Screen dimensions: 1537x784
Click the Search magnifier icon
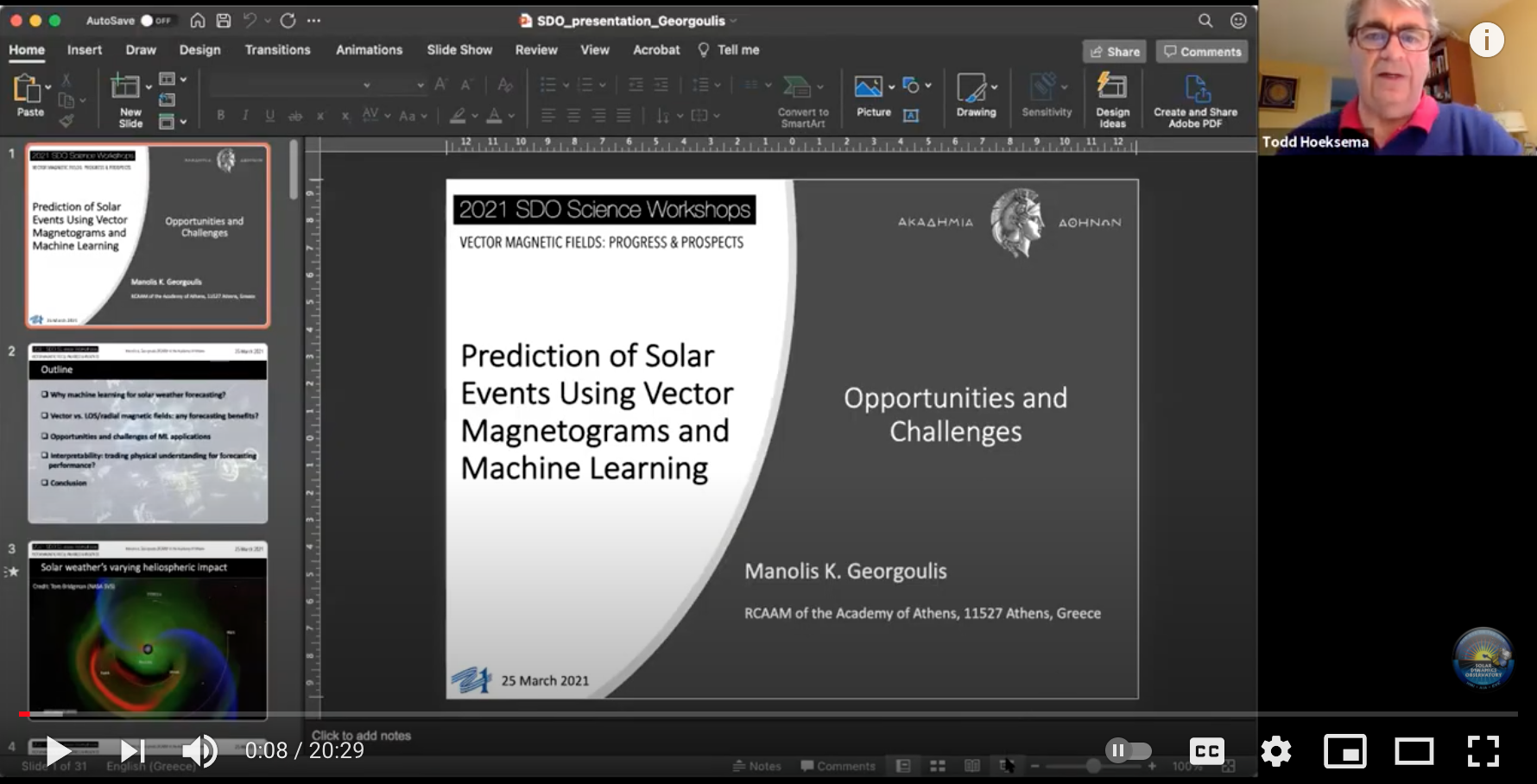(1205, 21)
